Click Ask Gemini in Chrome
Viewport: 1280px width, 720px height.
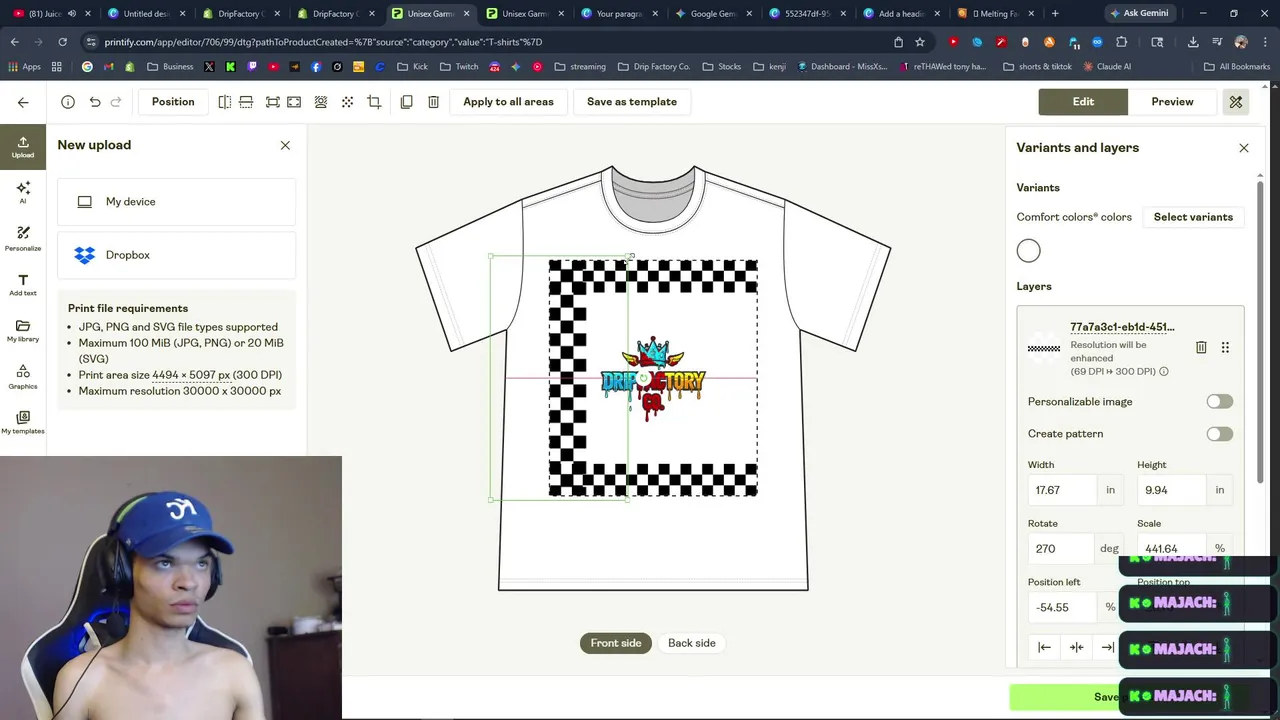(x=1138, y=14)
